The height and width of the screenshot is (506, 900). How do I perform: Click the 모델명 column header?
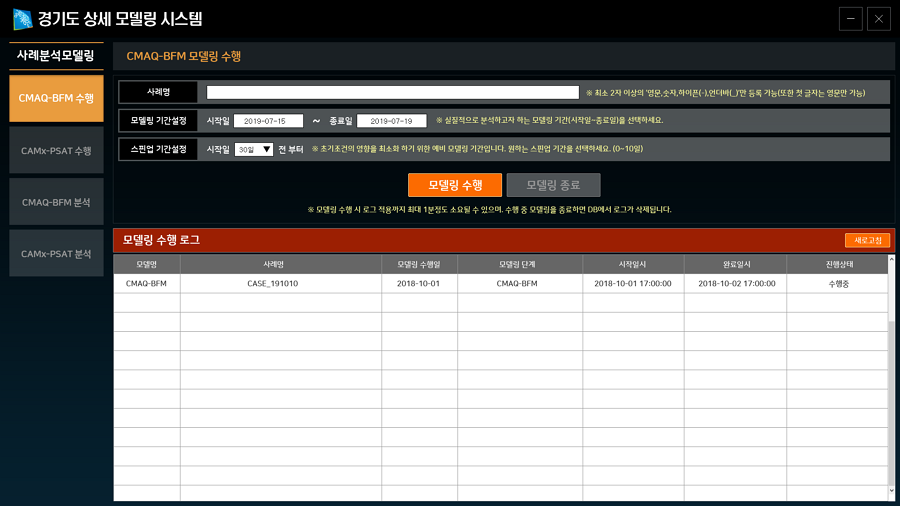point(146,264)
